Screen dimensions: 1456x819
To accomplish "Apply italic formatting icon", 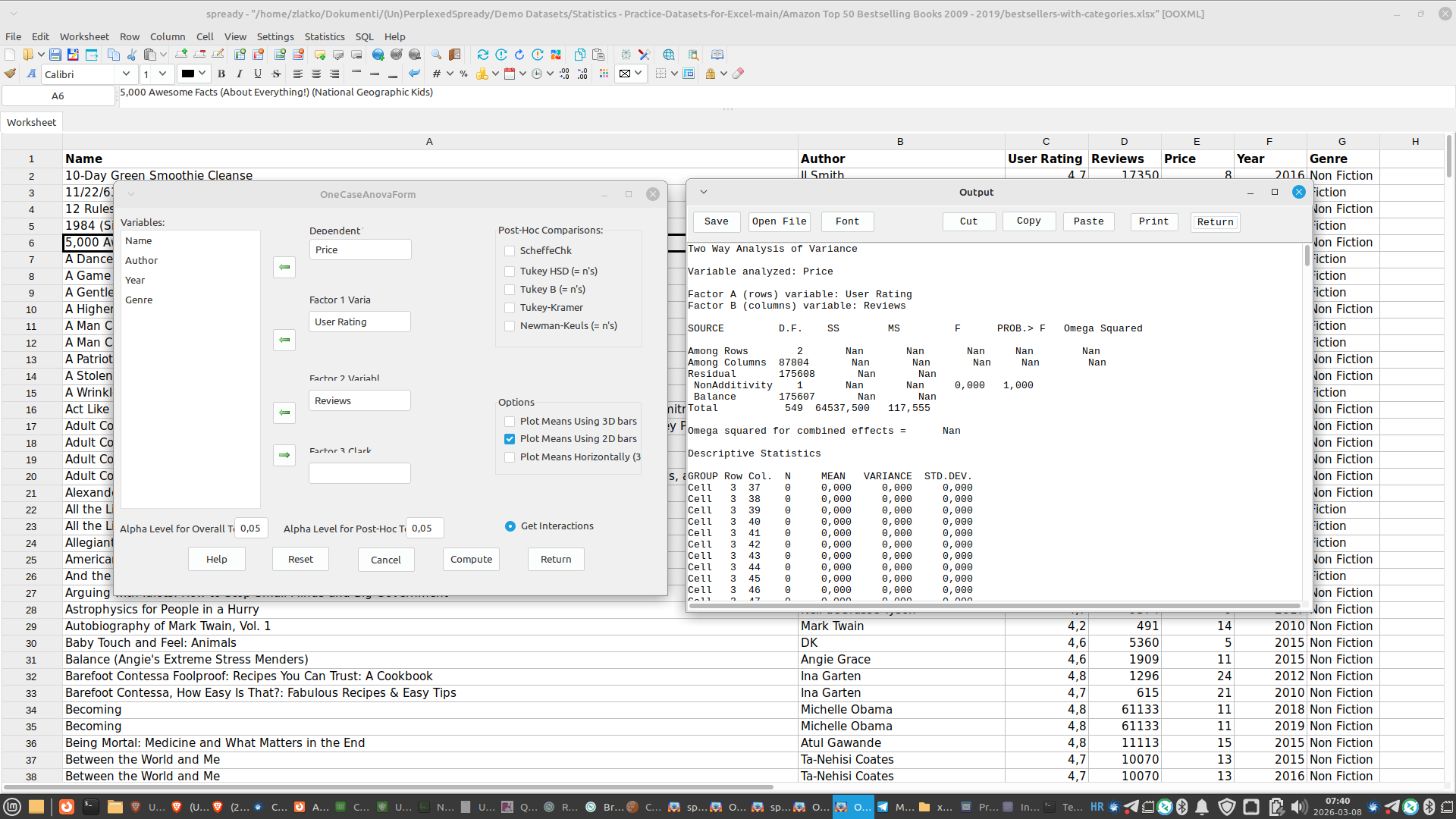I will coord(240,74).
